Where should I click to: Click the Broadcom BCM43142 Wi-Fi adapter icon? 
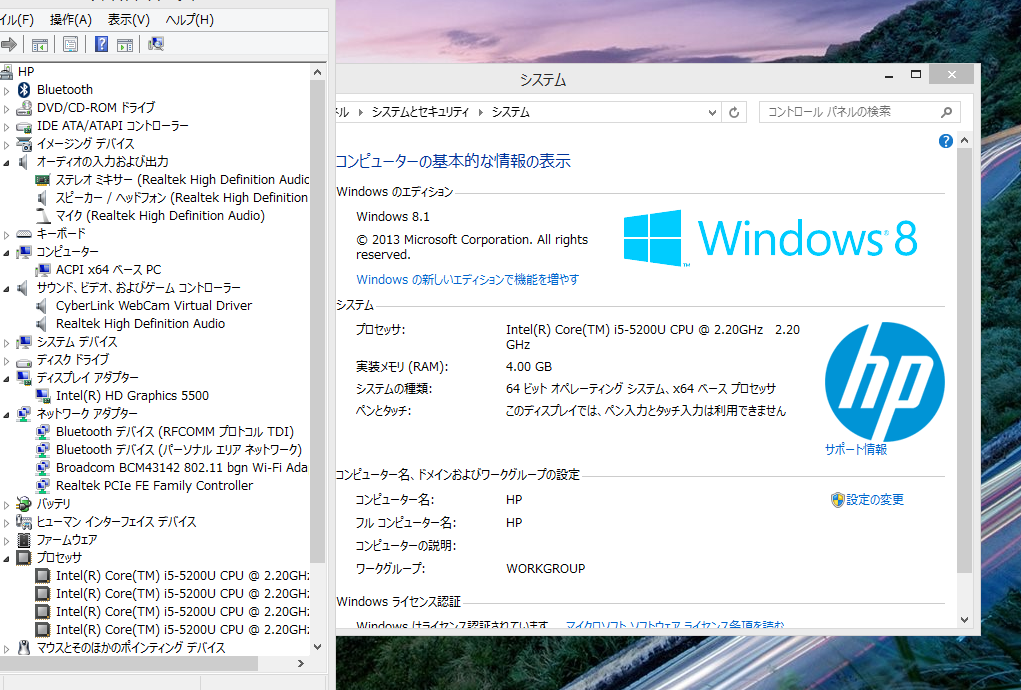(x=42, y=468)
